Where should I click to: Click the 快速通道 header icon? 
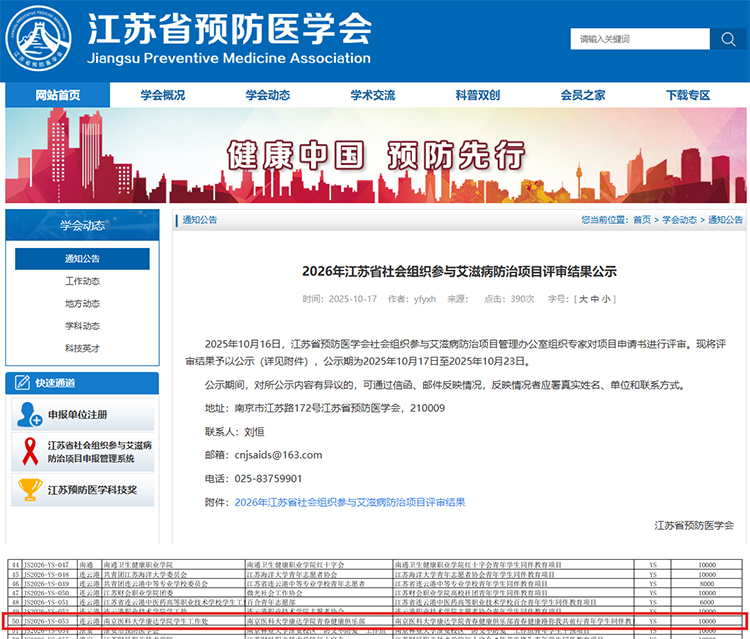tap(22, 383)
